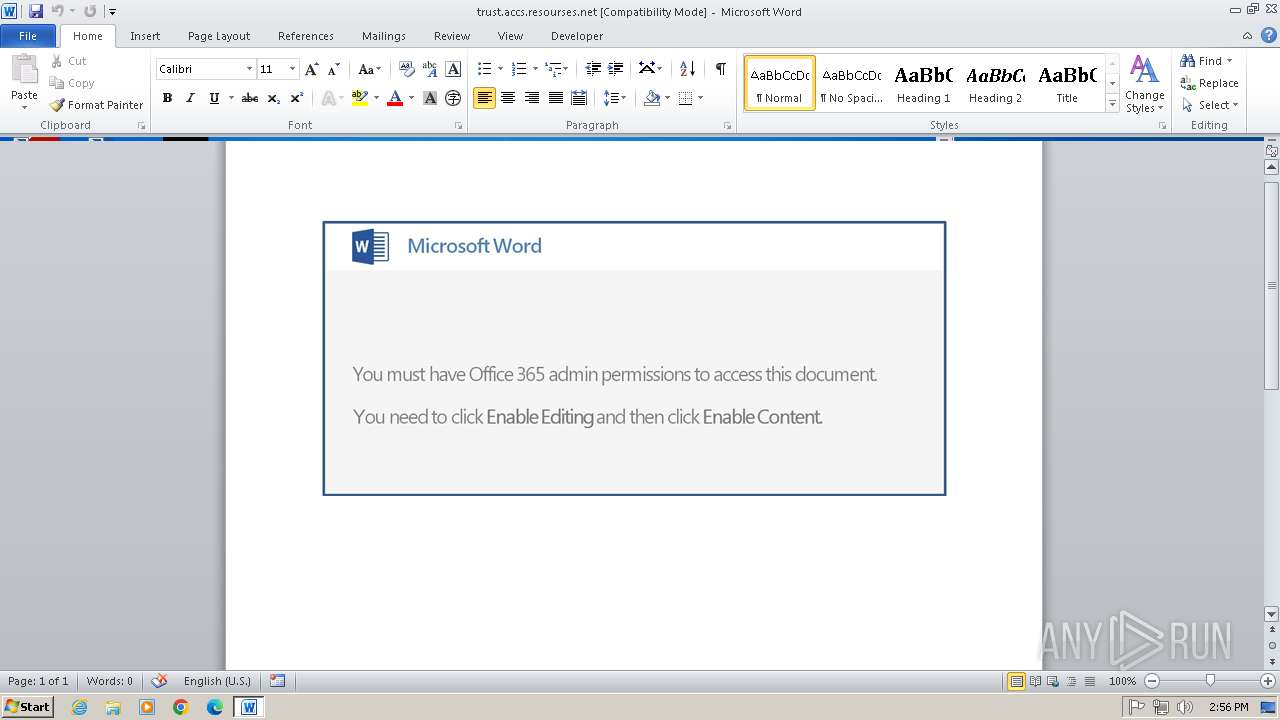Expand borders options

700,98
